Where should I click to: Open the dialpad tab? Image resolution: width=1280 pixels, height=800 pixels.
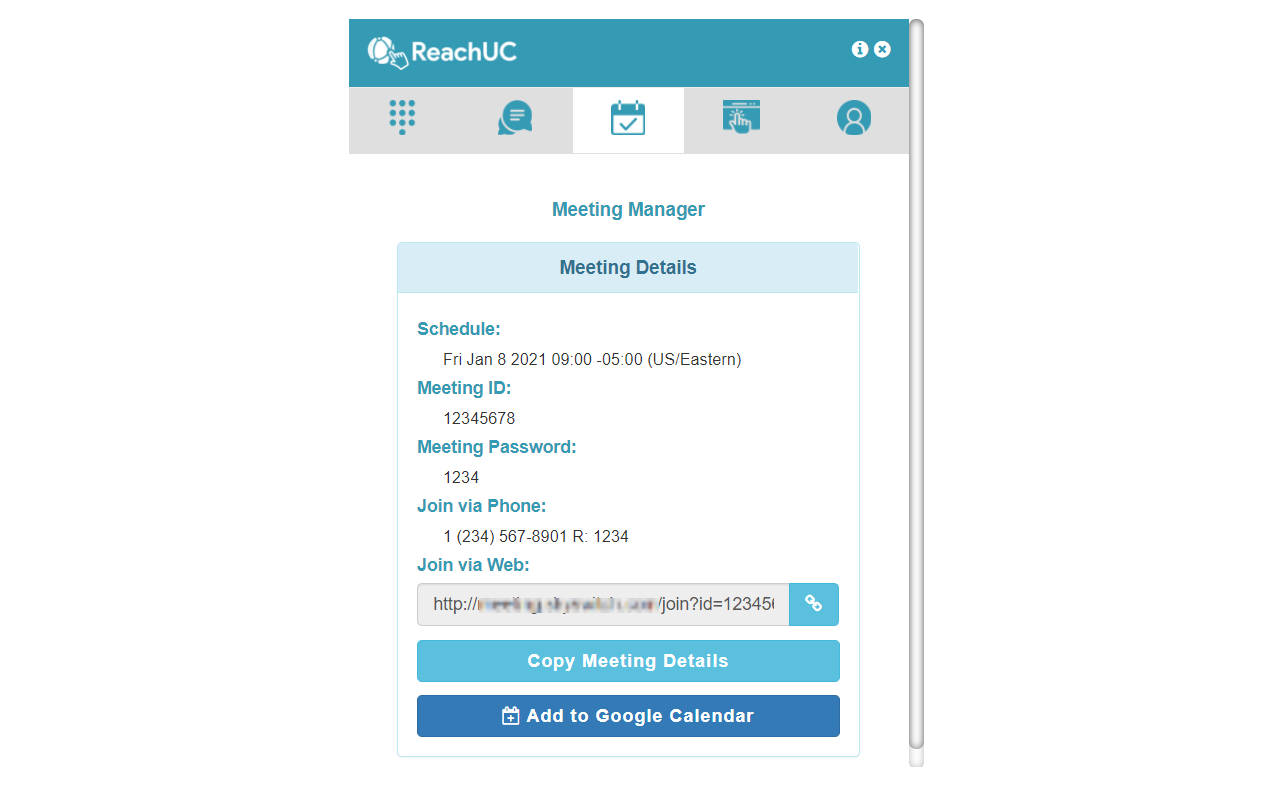point(402,117)
